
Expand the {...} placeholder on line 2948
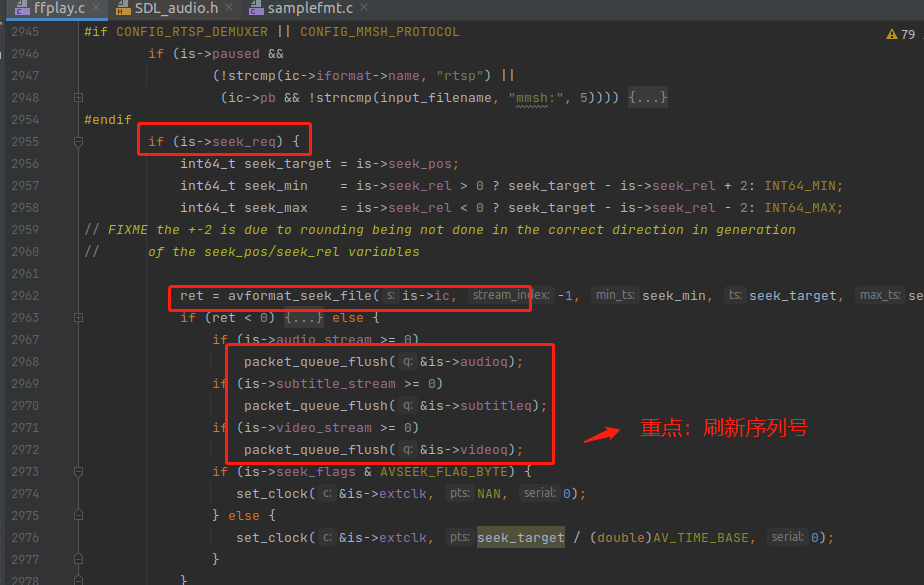tap(647, 98)
